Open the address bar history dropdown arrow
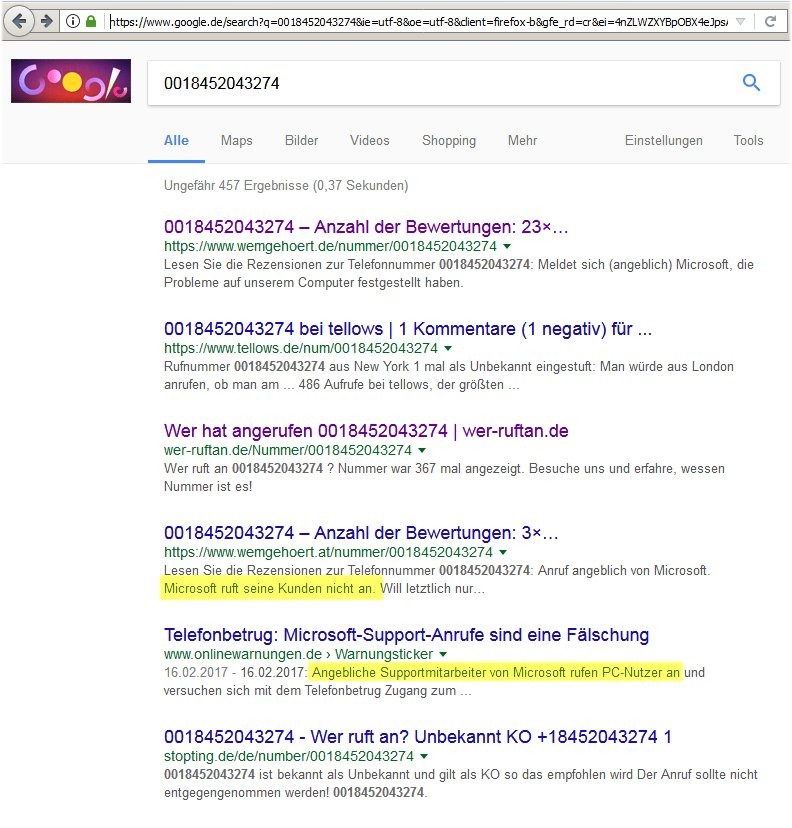The width and height of the screenshot is (792, 828). [x=739, y=21]
